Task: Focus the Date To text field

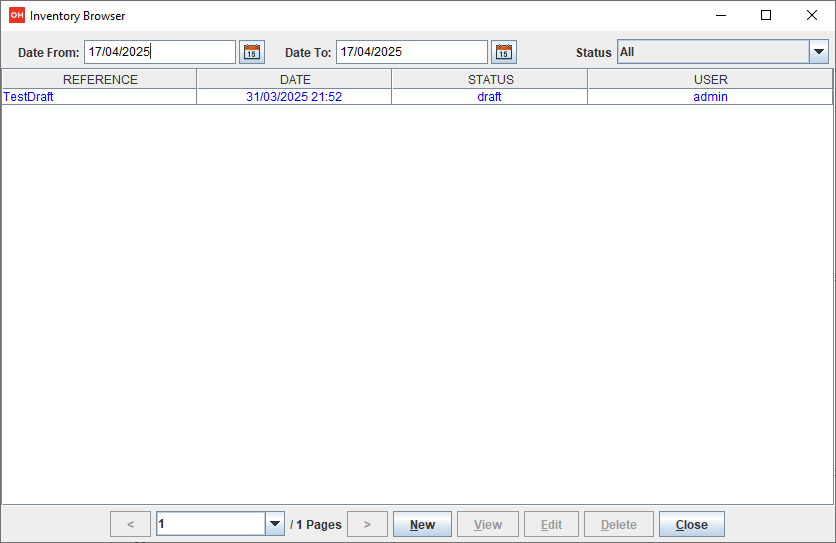Action: (x=412, y=52)
